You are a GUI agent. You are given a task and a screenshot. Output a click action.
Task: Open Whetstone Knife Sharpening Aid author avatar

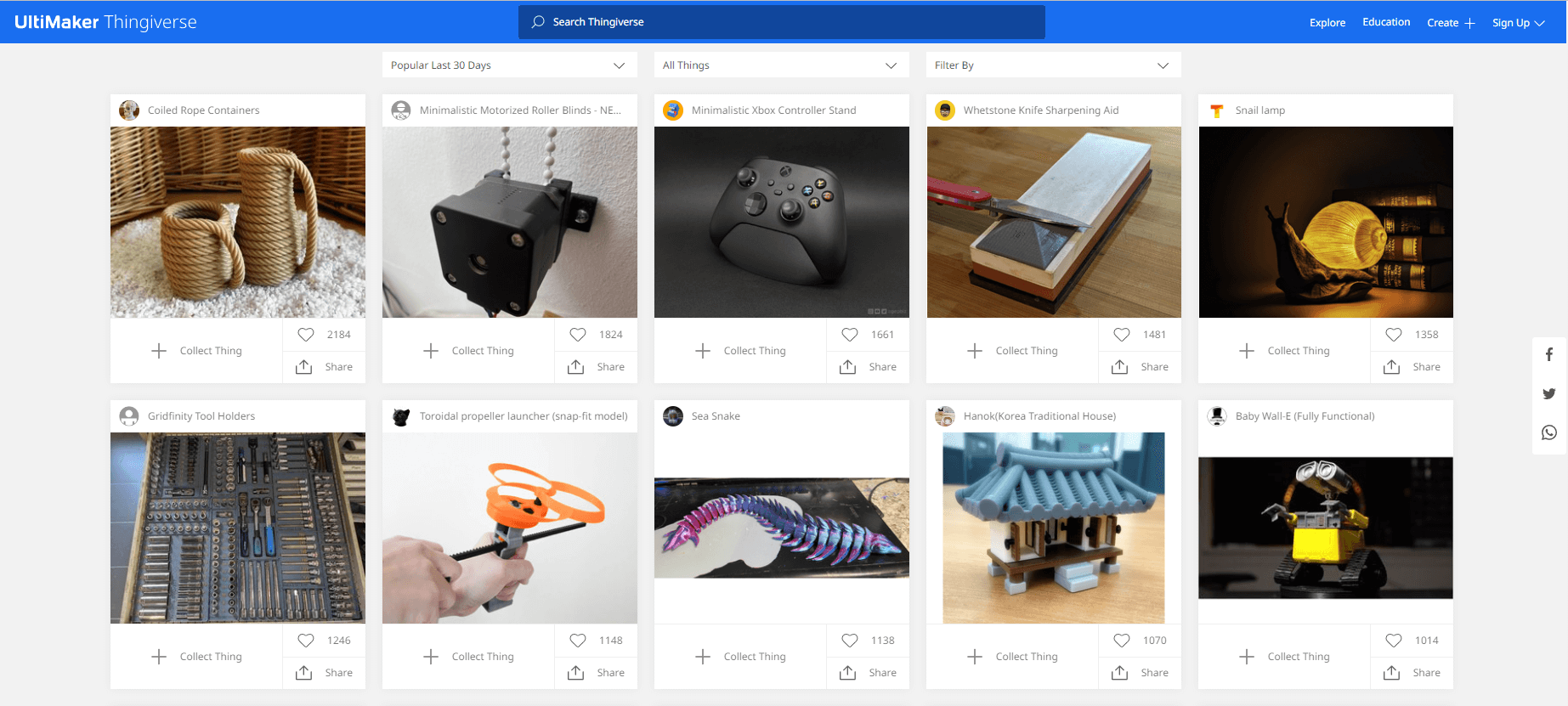click(945, 110)
